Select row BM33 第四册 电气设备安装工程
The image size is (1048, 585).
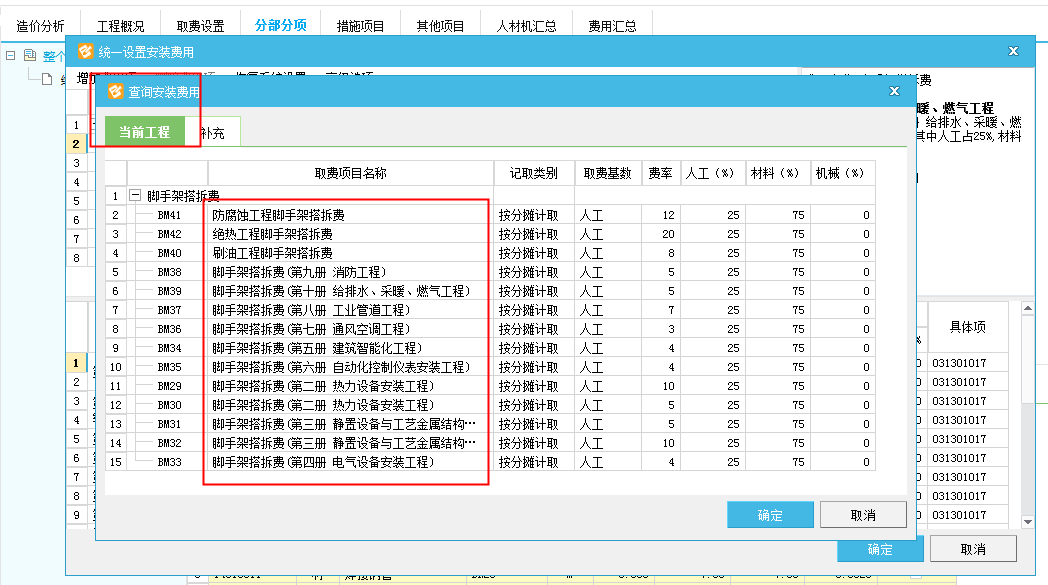pos(322,462)
